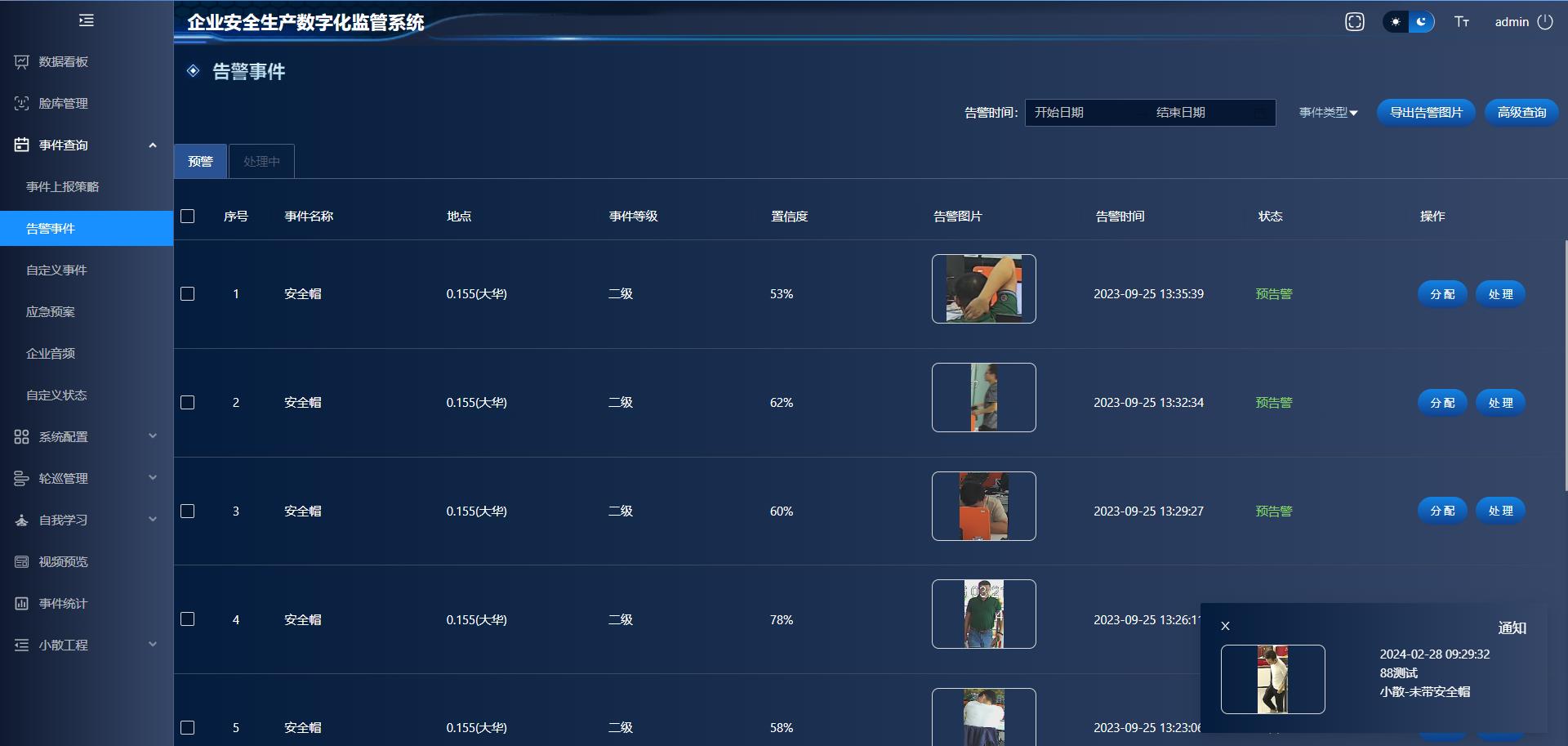Screen dimensions: 1568x746
Task: Click the 视频预览 icon in the sidebar
Action: coord(21,562)
